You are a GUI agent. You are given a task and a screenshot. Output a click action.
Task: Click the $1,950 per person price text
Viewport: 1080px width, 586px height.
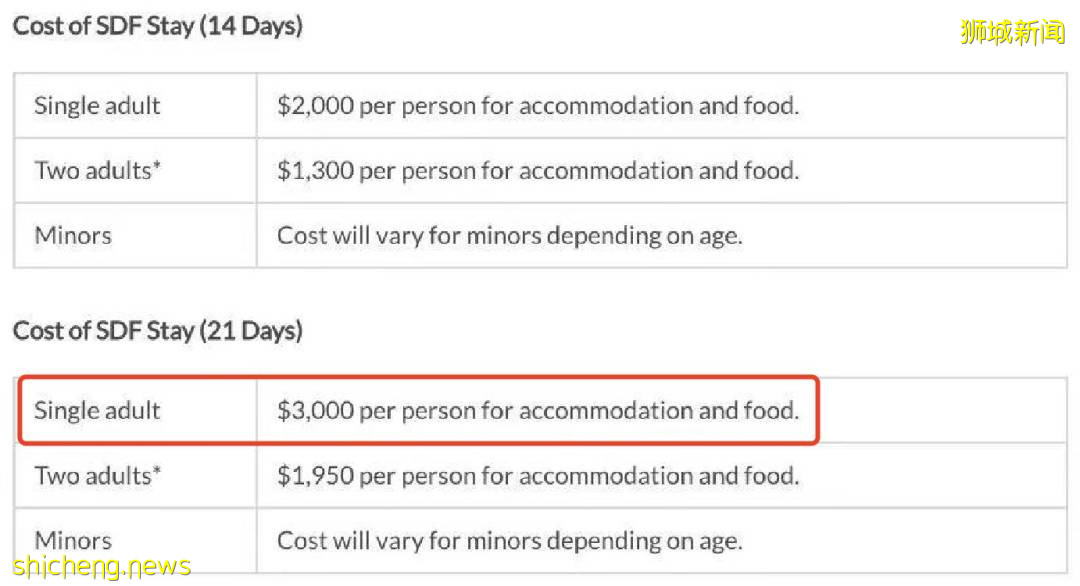tap(537, 476)
